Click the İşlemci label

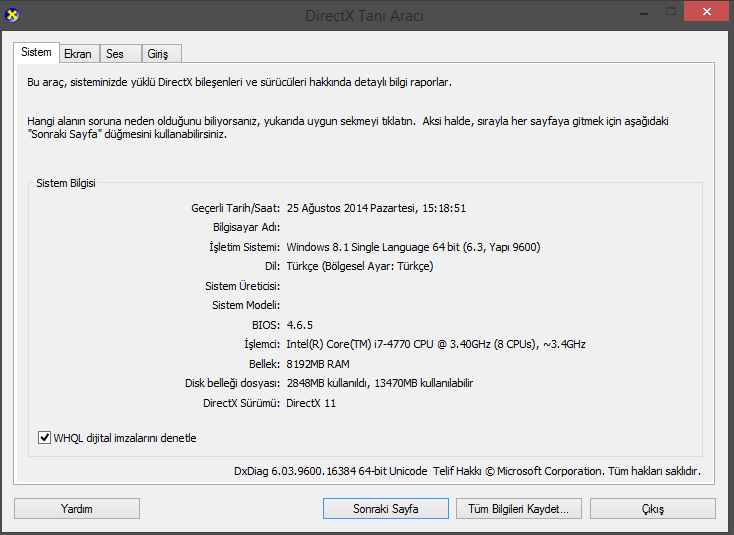click(x=262, y=344)
